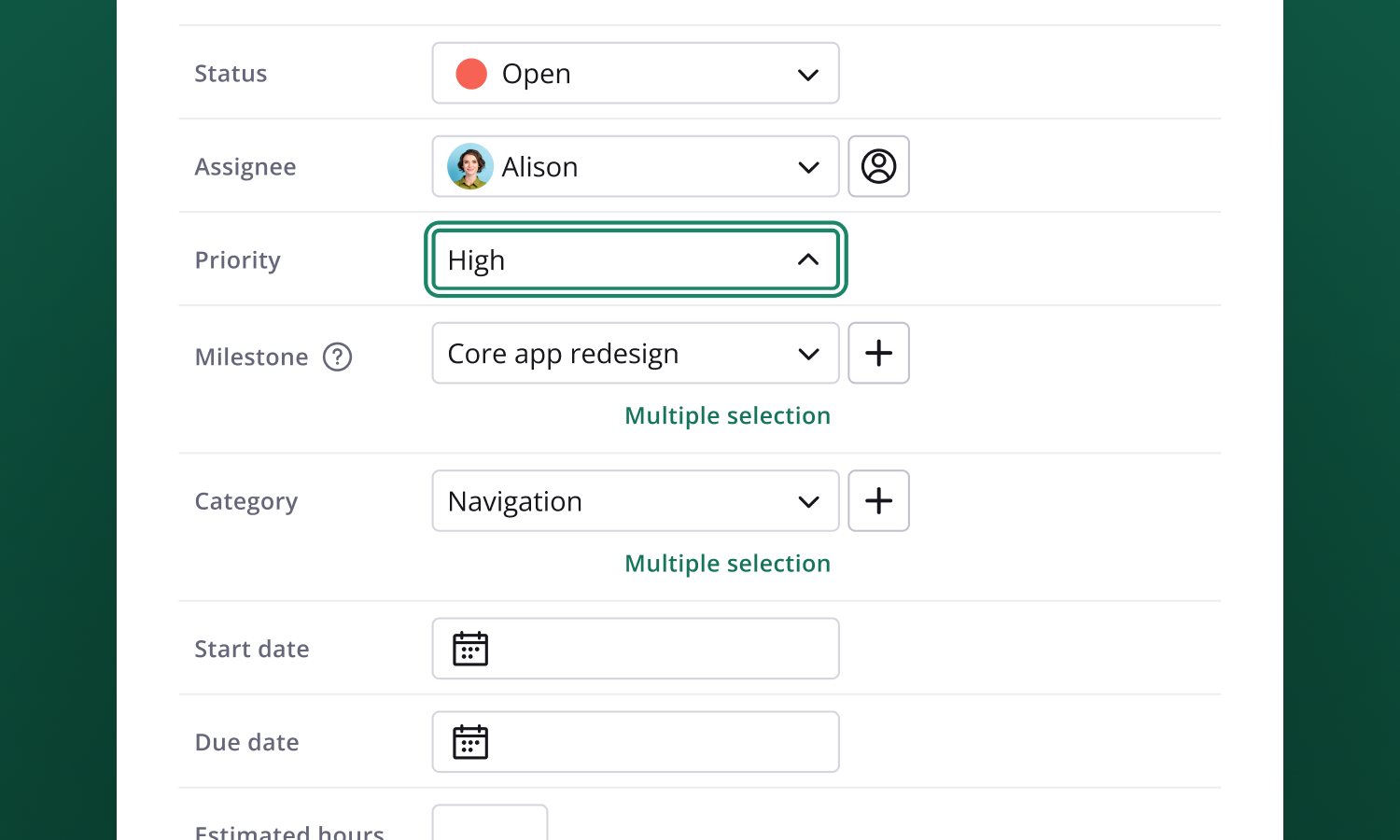Open the Milestone dropdown Core app redesign
This screenshot has width=1400, height=840.
636,353
